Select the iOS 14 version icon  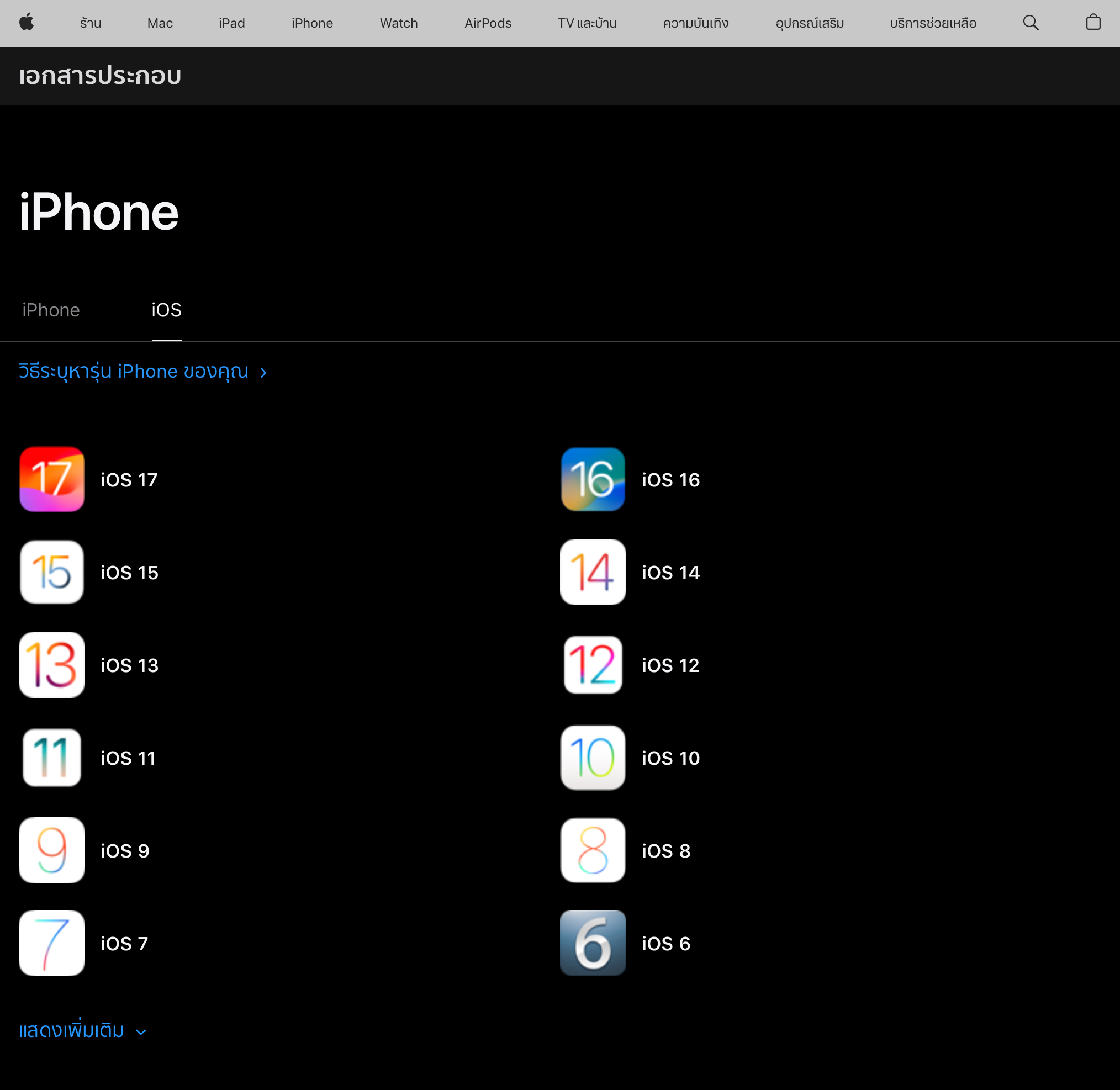pos(593,572)
